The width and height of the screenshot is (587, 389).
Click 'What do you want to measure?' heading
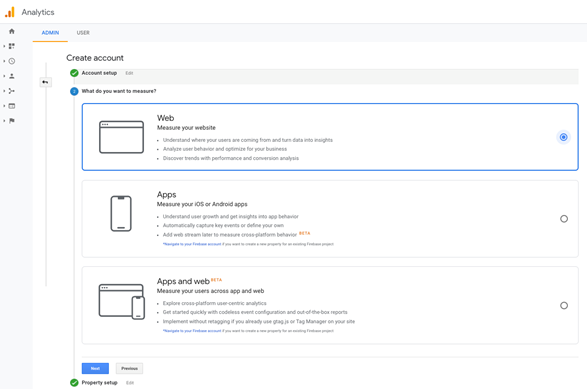119,91
